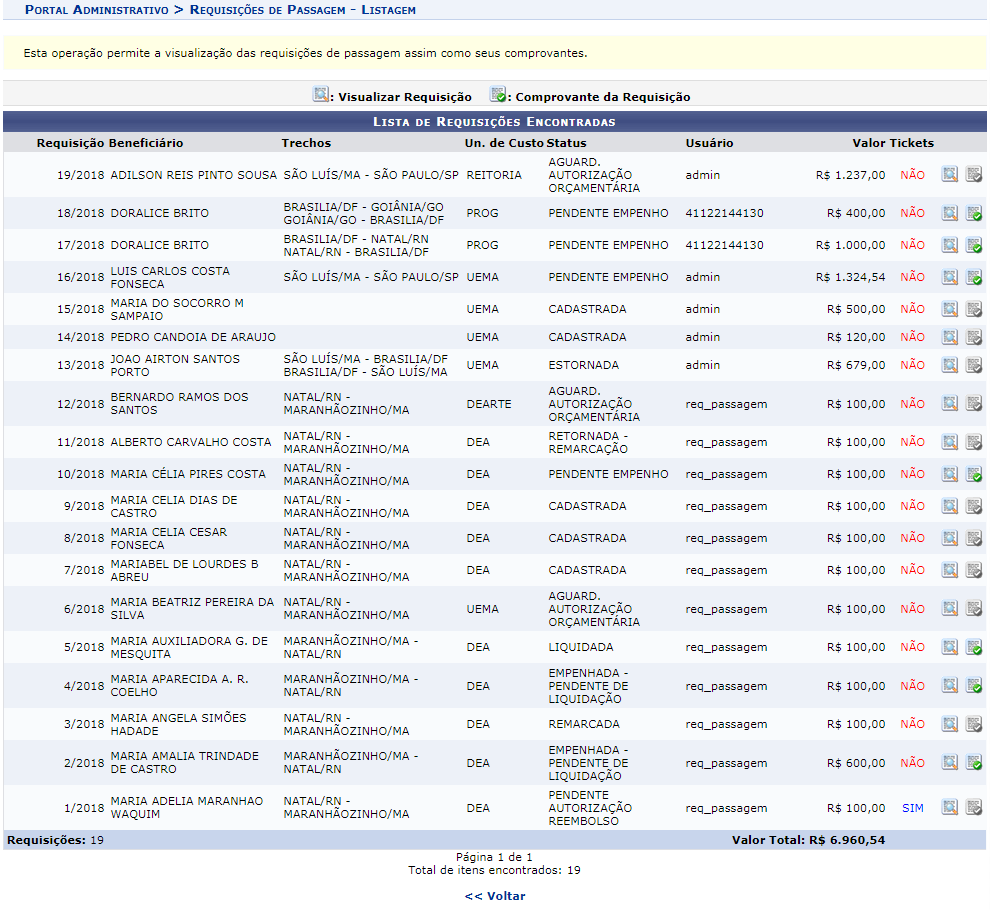The image size is (990, 910).
Task: Open receipt for requisition 1/2018
Action: pos(973,808)
